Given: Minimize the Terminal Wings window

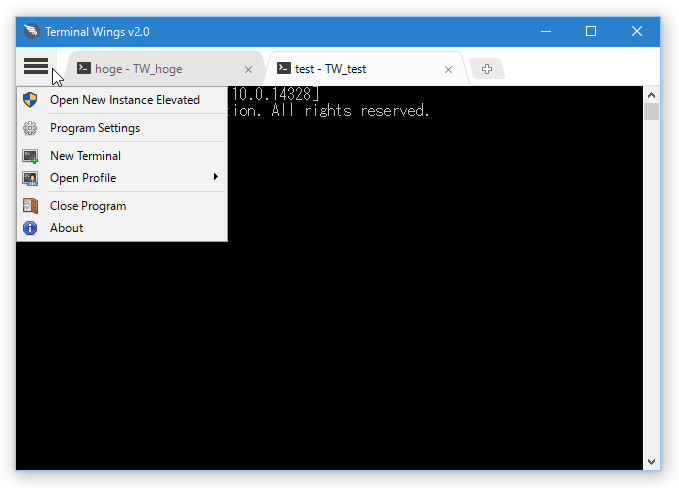Looking at the screenshot, I should pyautogui.click(x=546, y=32).
